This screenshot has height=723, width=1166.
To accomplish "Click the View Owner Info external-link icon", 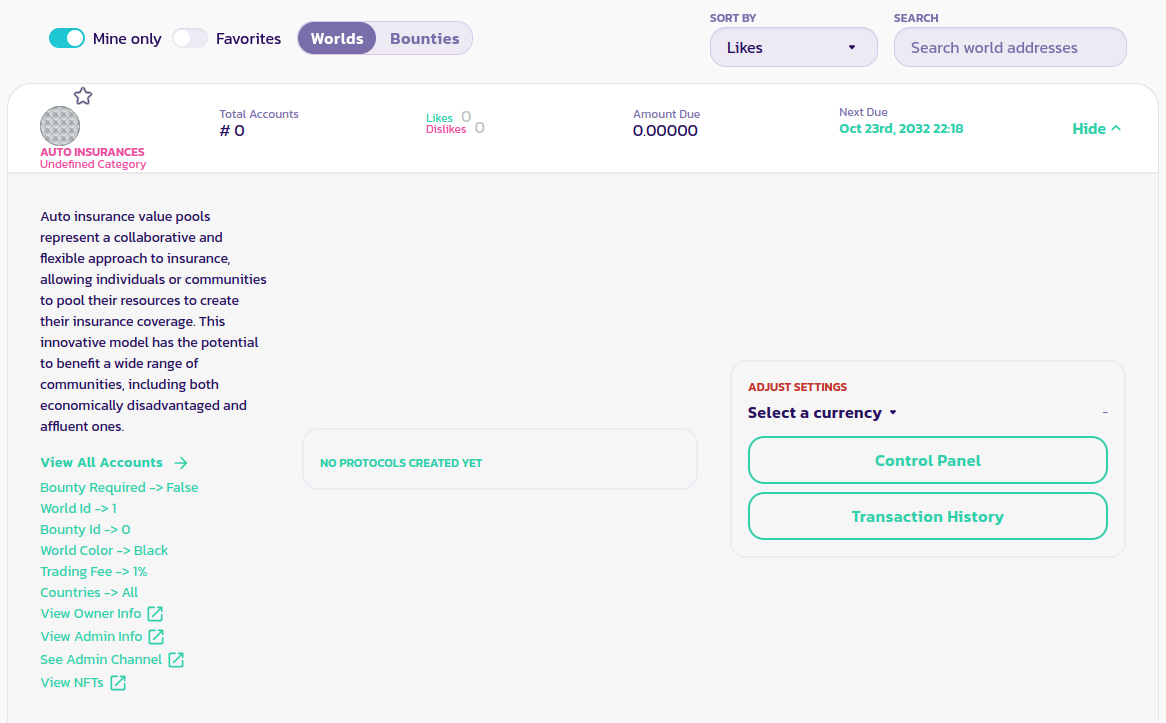I will pyautogui.click(x=155, y=614).
